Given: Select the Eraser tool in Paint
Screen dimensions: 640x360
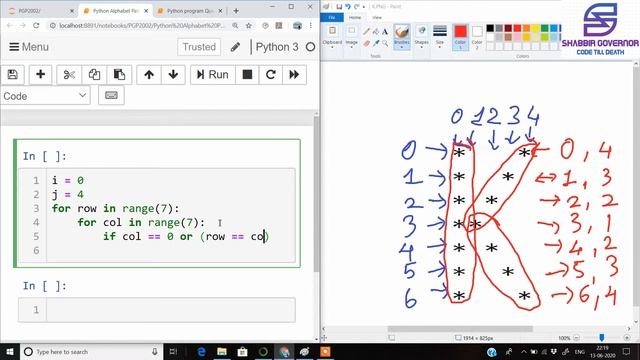Looking at the screenshot, I should point(367,43).
